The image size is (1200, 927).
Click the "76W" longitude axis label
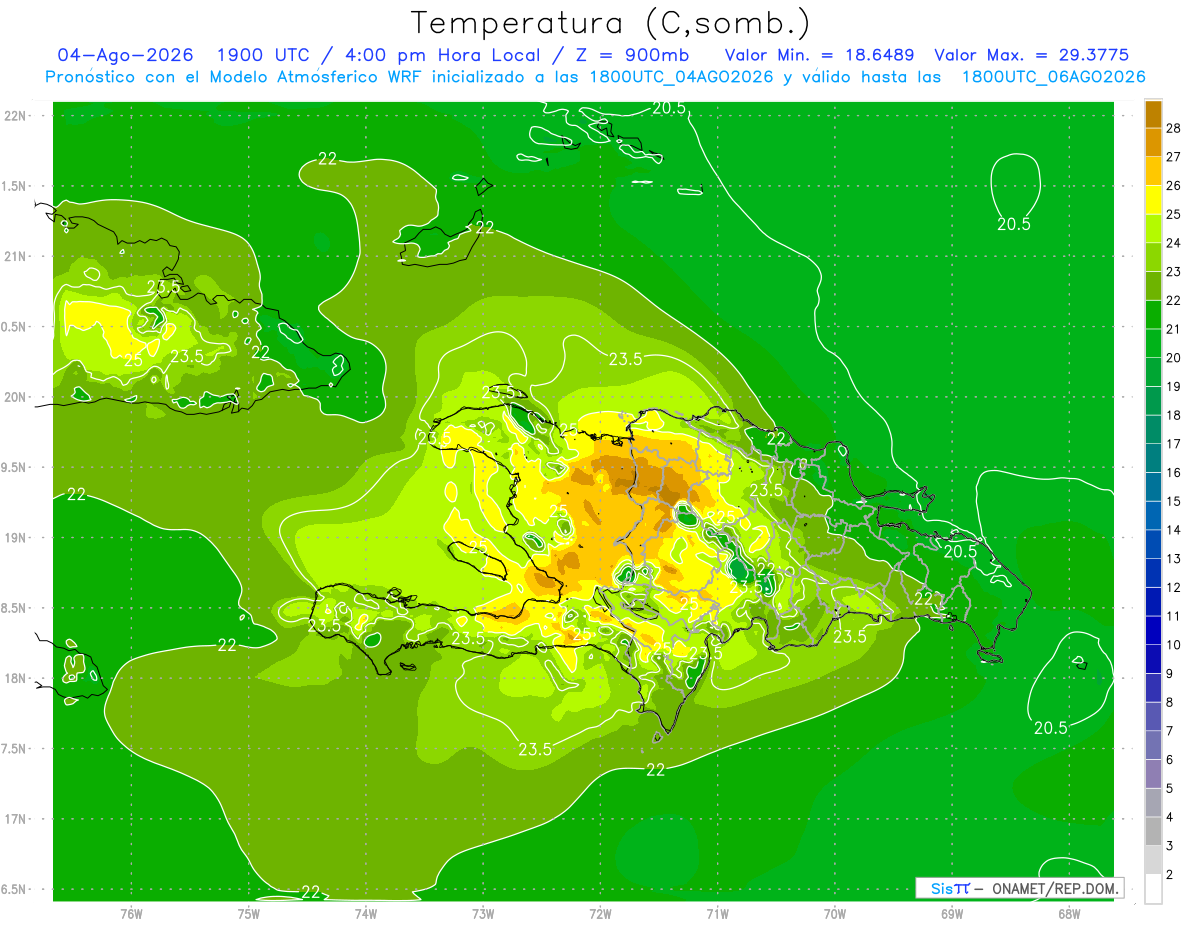(x=131, y=913)
